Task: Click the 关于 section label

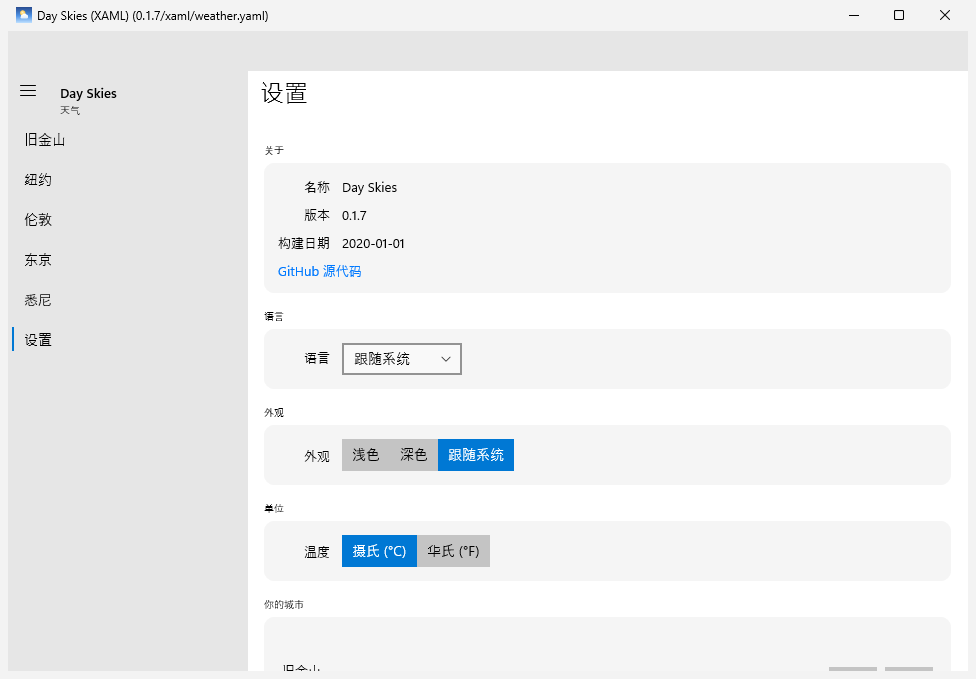Action: pyautogui.click(x=274, y=150)
